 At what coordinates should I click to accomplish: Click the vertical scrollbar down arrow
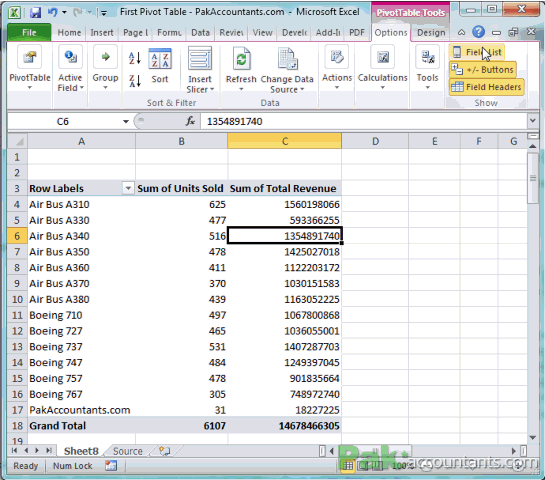(532, 438)
